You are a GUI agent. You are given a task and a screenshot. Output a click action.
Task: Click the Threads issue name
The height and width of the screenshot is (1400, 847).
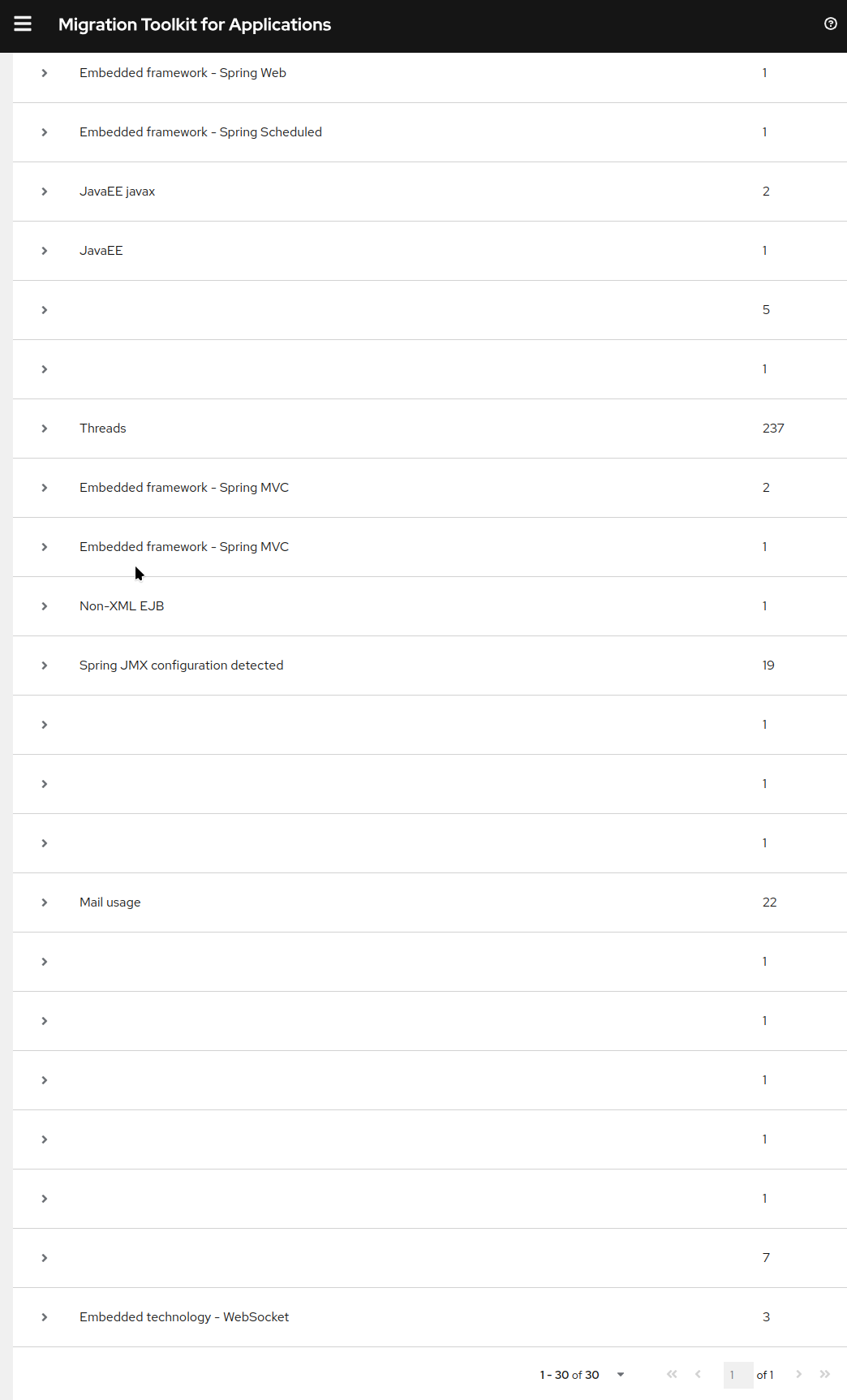103,429
